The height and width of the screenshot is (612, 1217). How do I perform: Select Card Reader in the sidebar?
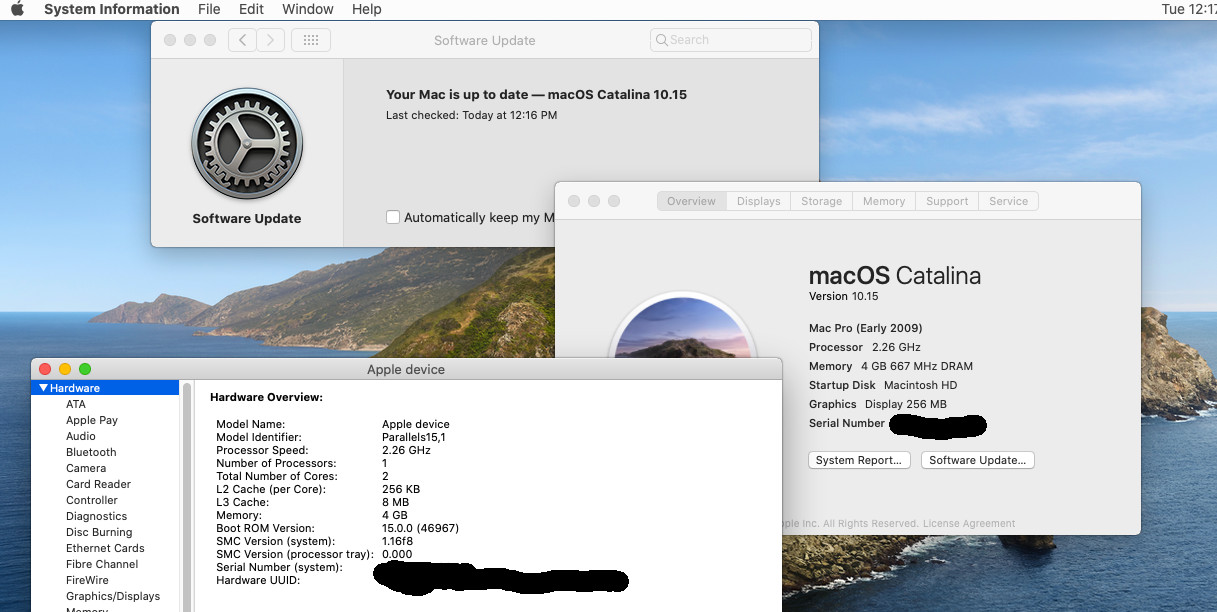click(x=98, y=484)
